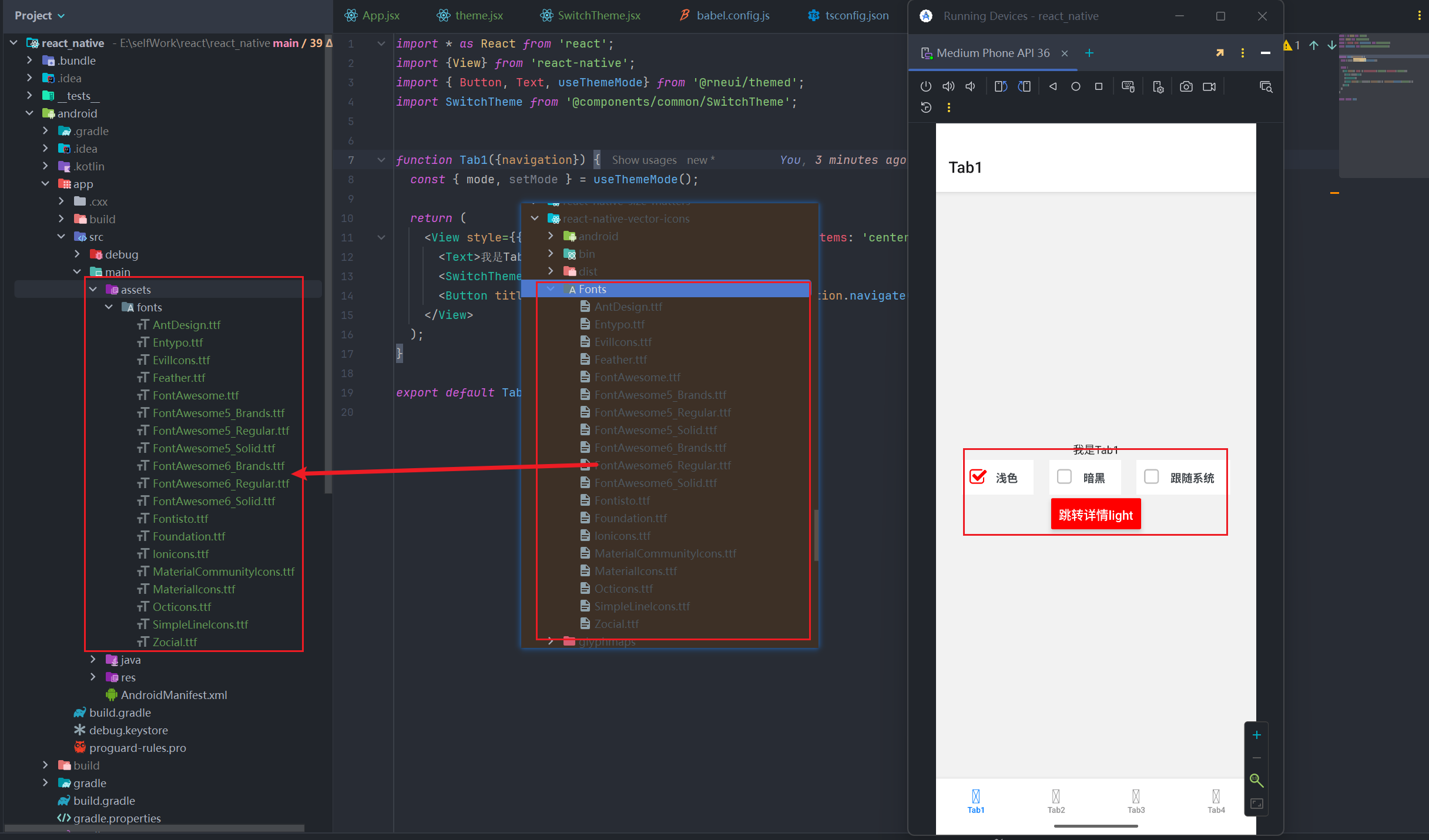Viewport: 1429px width, 840px height.
Task: Collapse the app folder chevron
Action: (45, 184)
